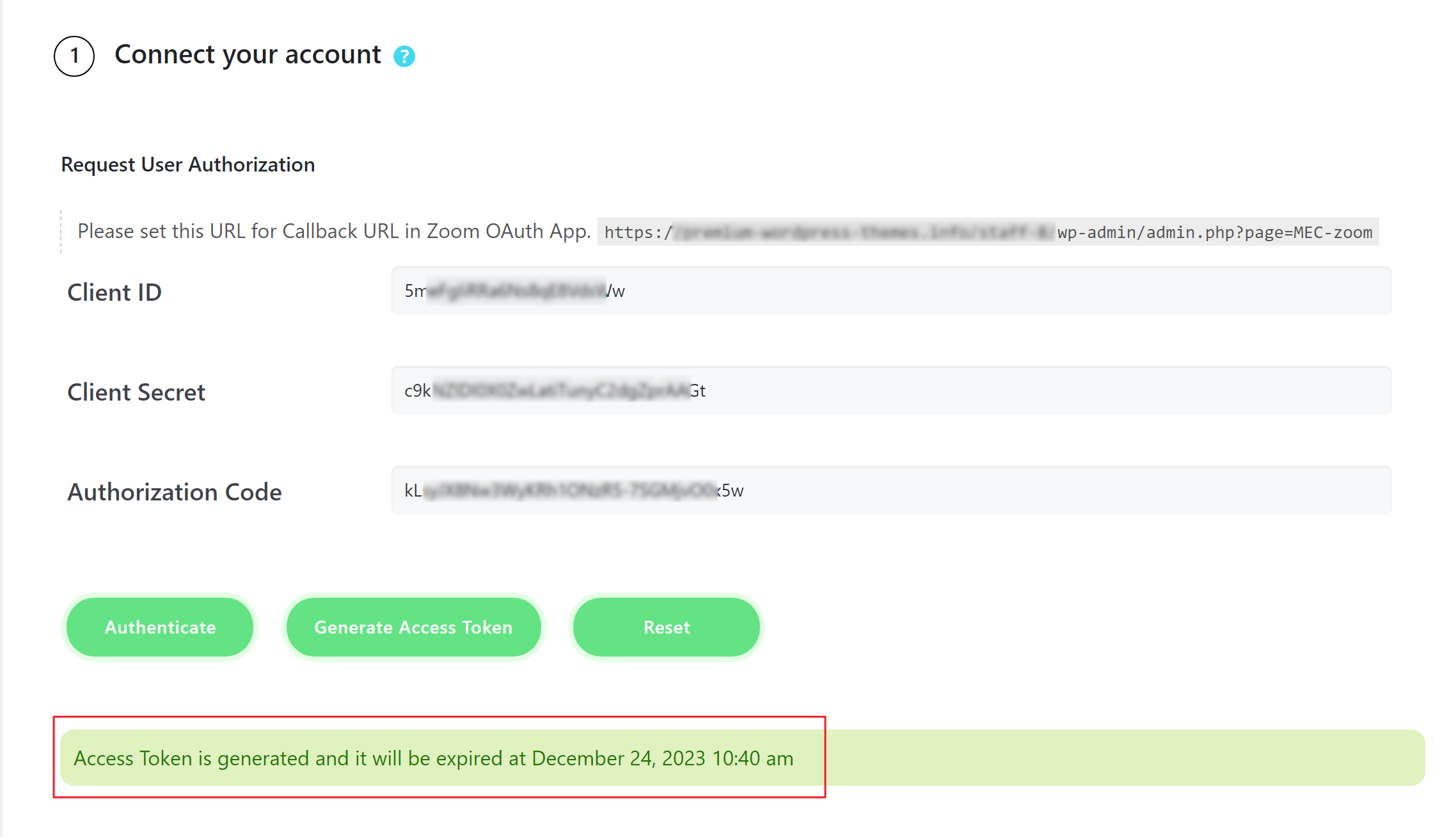Click the circled step number 1
Image resolution: width=1456 pixels, height=837 pixels.
74,56
